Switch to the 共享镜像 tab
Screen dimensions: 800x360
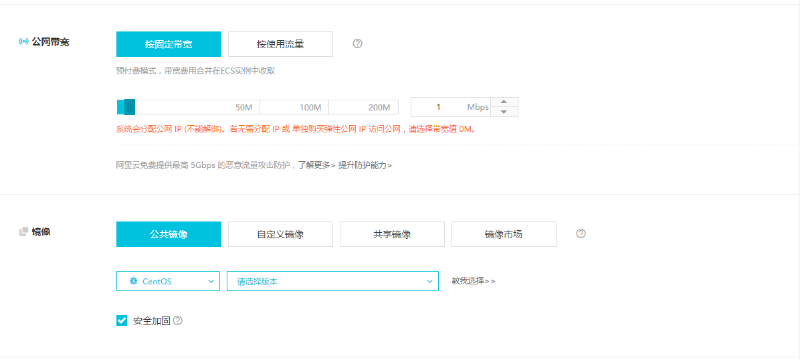(x=392, y=234)
